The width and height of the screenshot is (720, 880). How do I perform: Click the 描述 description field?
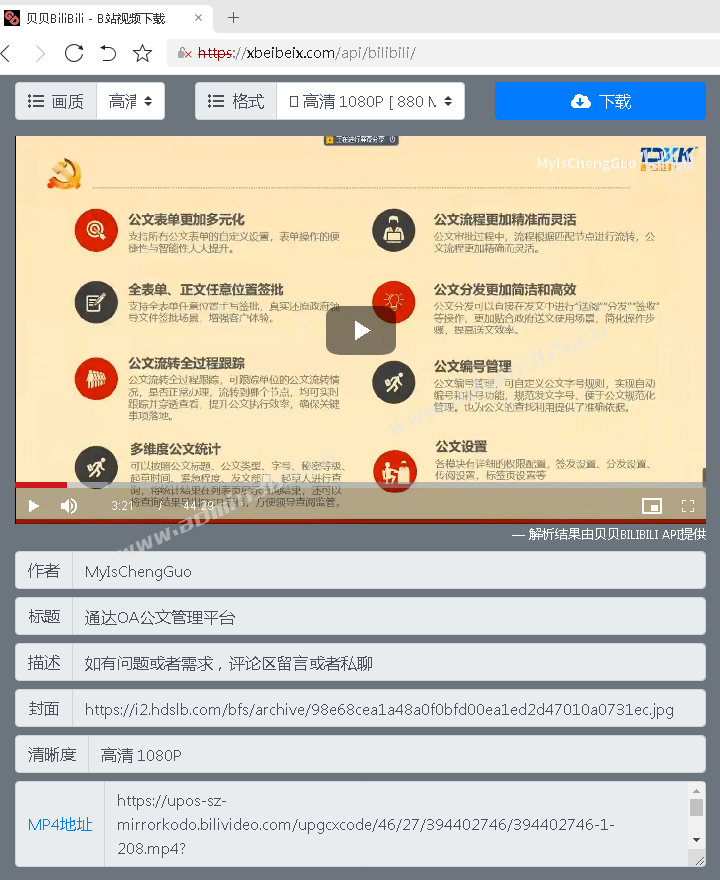[389, 663]
